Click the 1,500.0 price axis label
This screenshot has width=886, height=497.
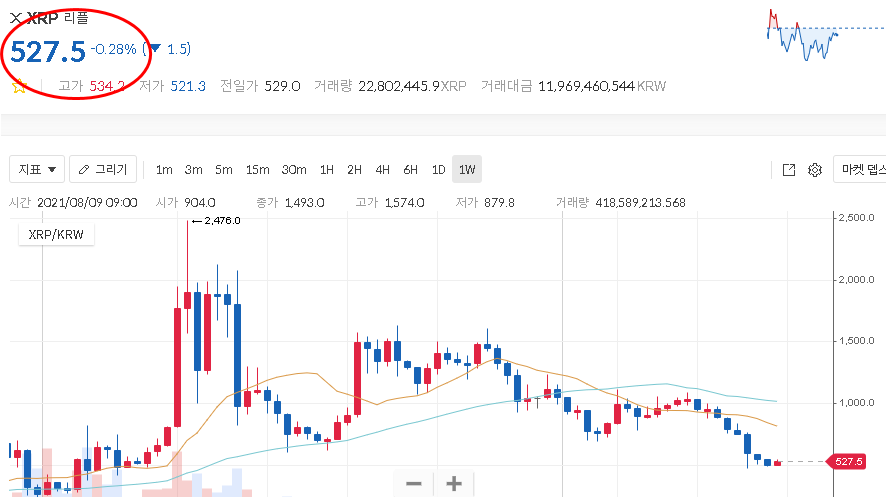click(856, 341)
